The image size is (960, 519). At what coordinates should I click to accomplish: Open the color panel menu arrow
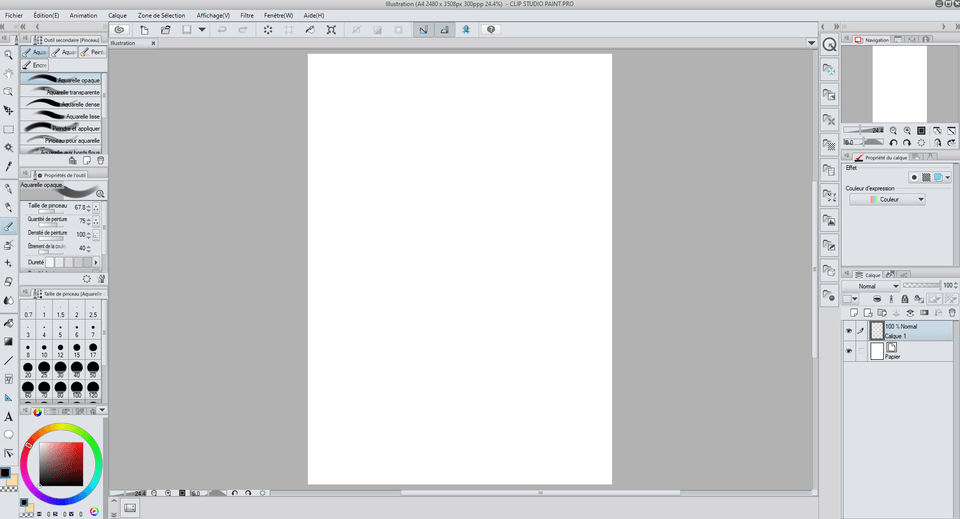tap(102, 410)
